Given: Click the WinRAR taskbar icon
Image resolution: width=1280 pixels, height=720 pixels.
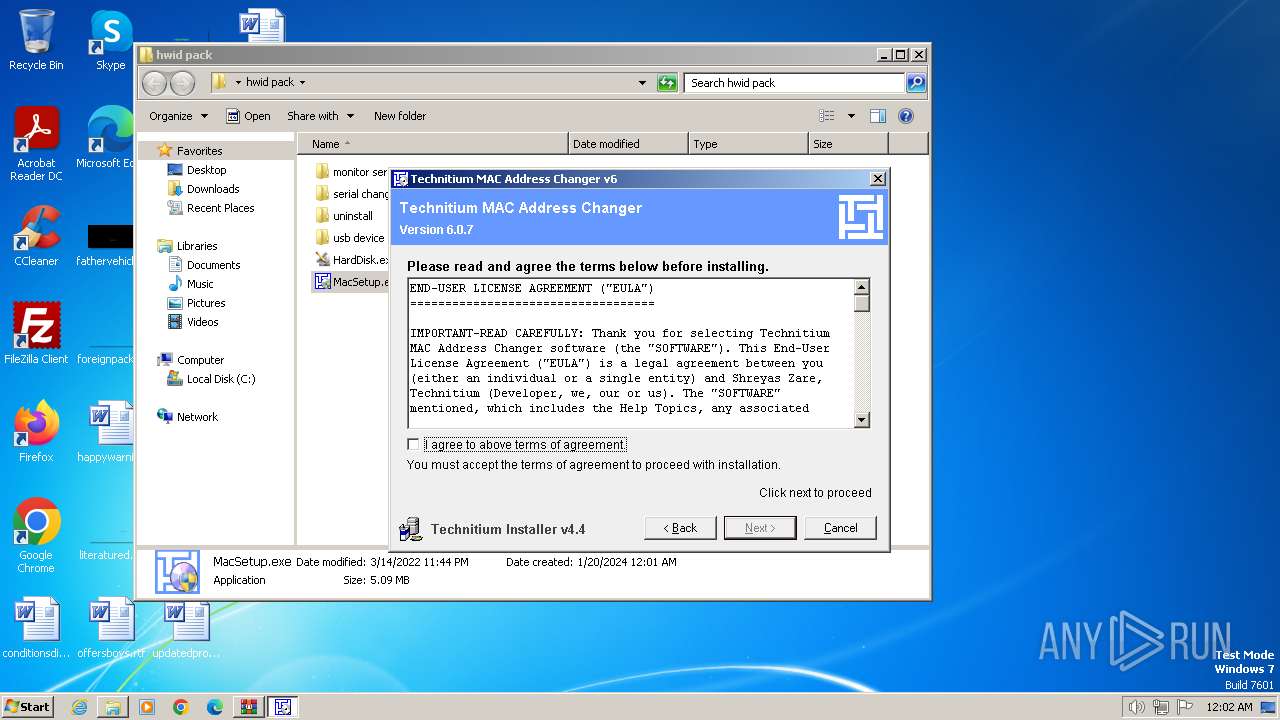Looking at the screenshot, I should 248,707.
